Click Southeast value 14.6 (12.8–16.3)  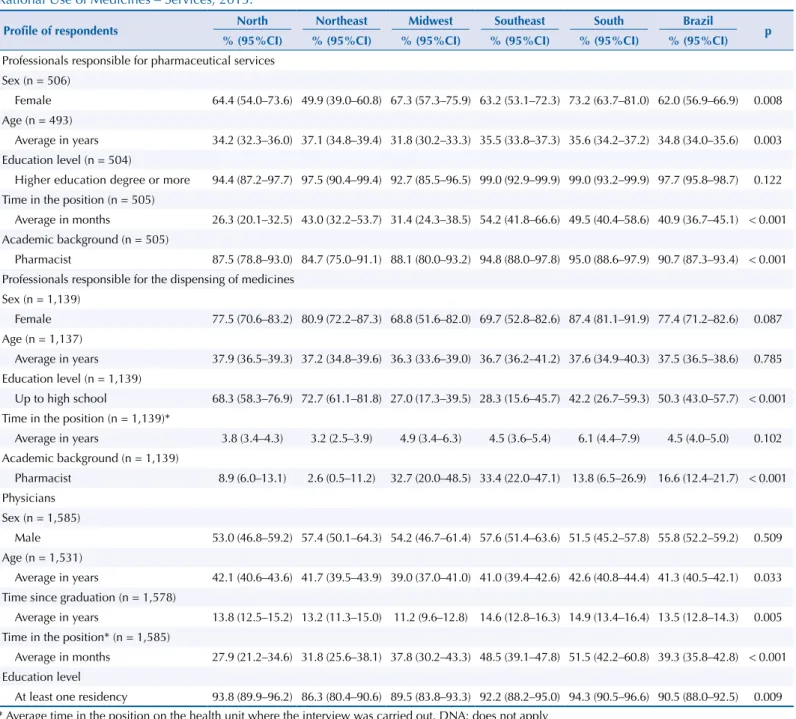click(519, 617)
